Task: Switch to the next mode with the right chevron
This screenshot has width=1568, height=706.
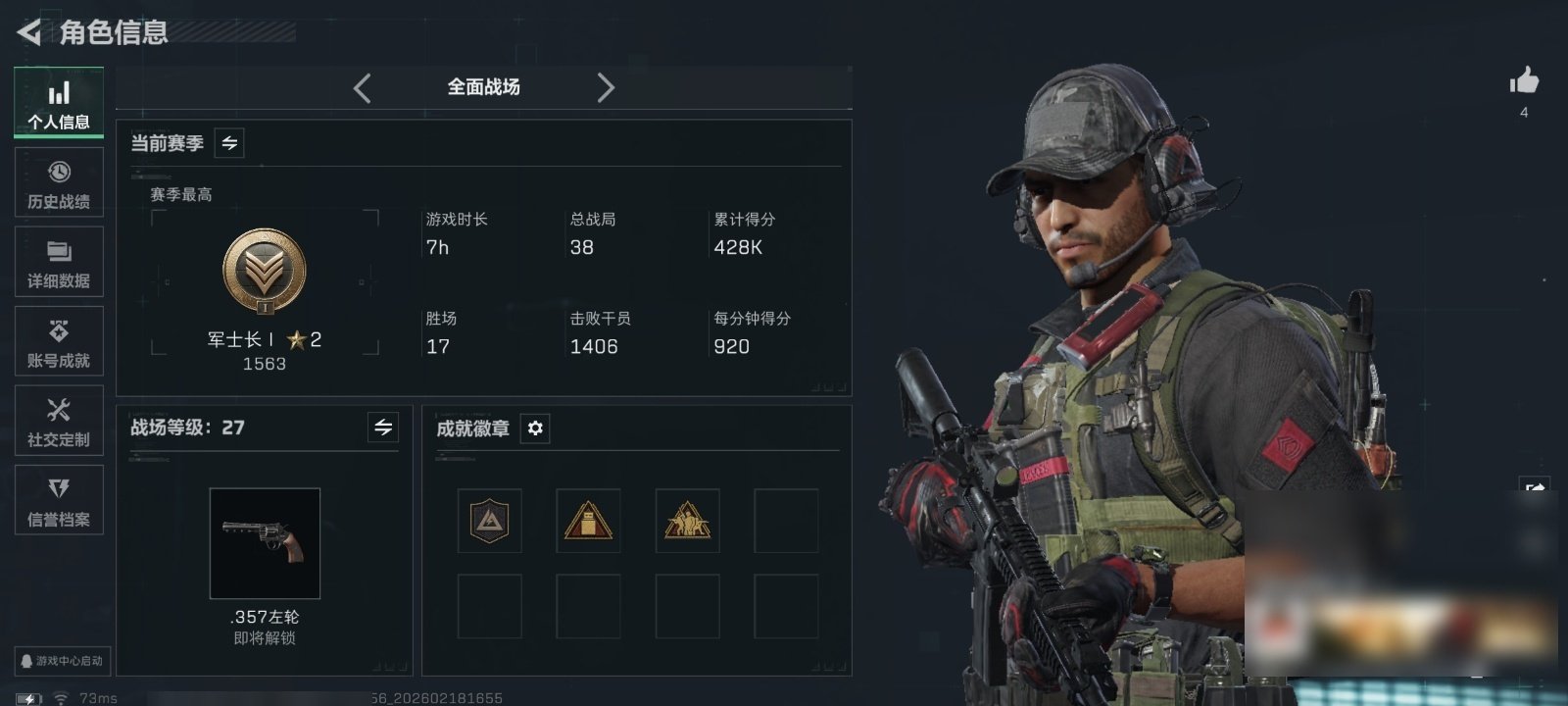Action: 606,88
